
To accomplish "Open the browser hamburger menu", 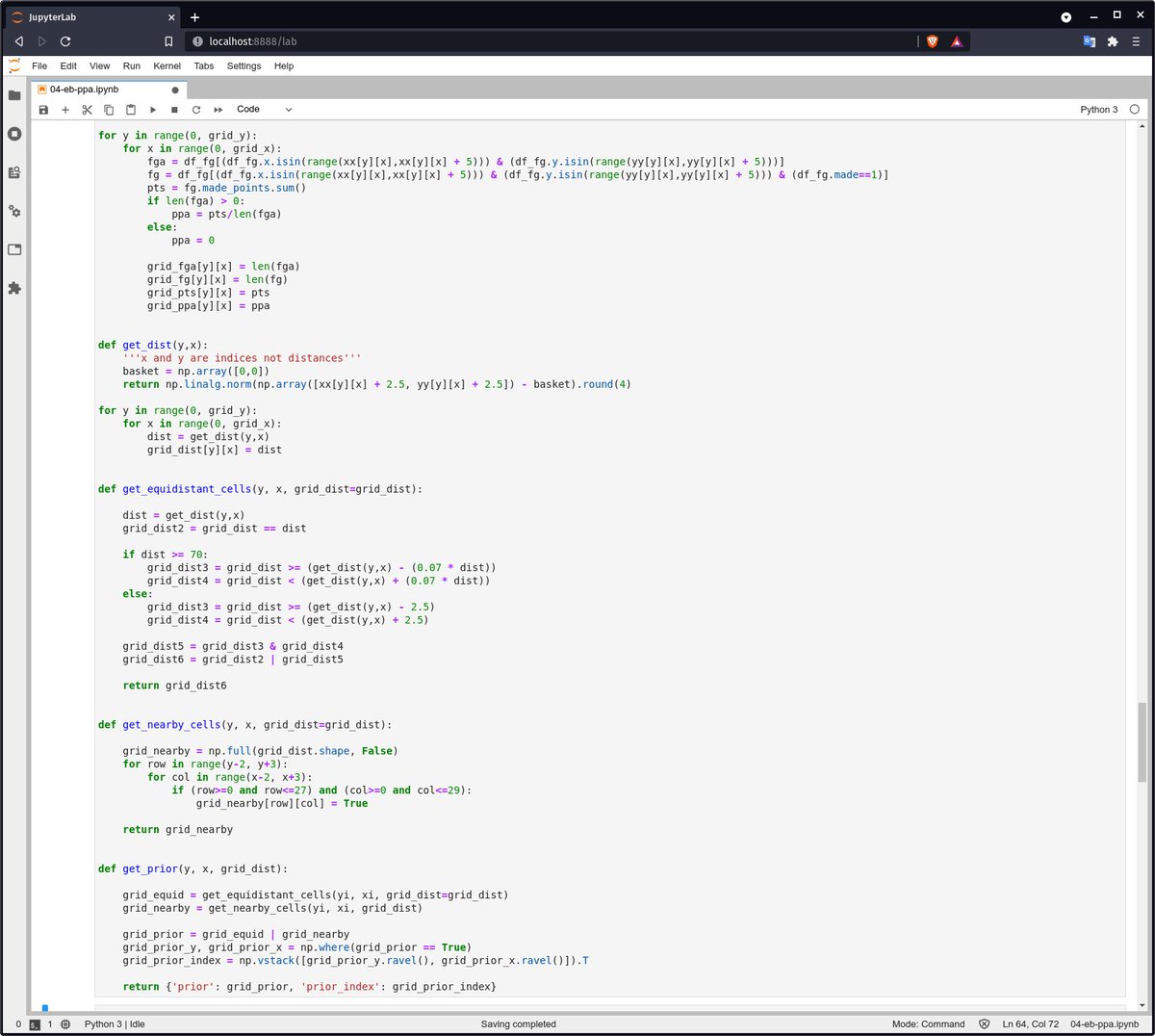I will pos(1137,41).
